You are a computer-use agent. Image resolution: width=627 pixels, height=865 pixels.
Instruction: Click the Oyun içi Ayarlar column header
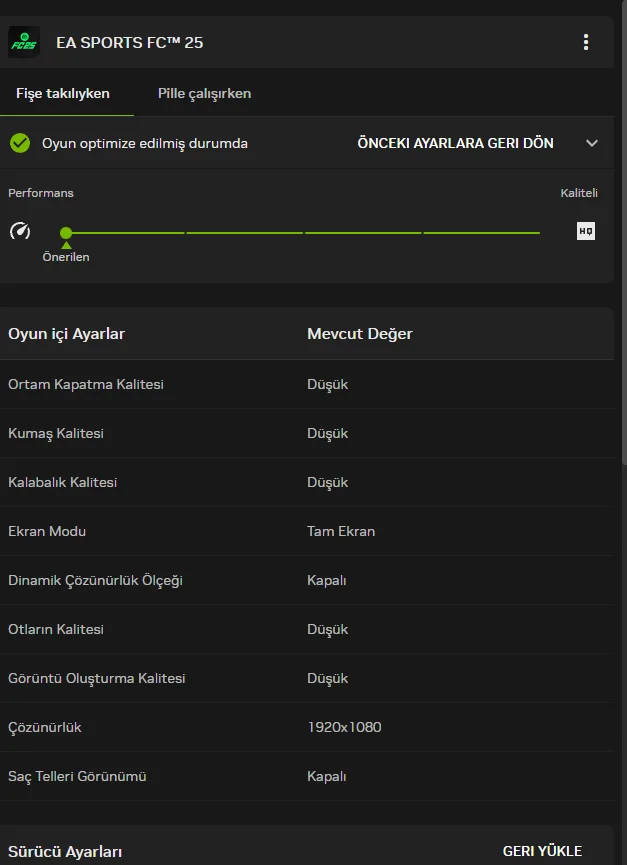pos(66,334)
